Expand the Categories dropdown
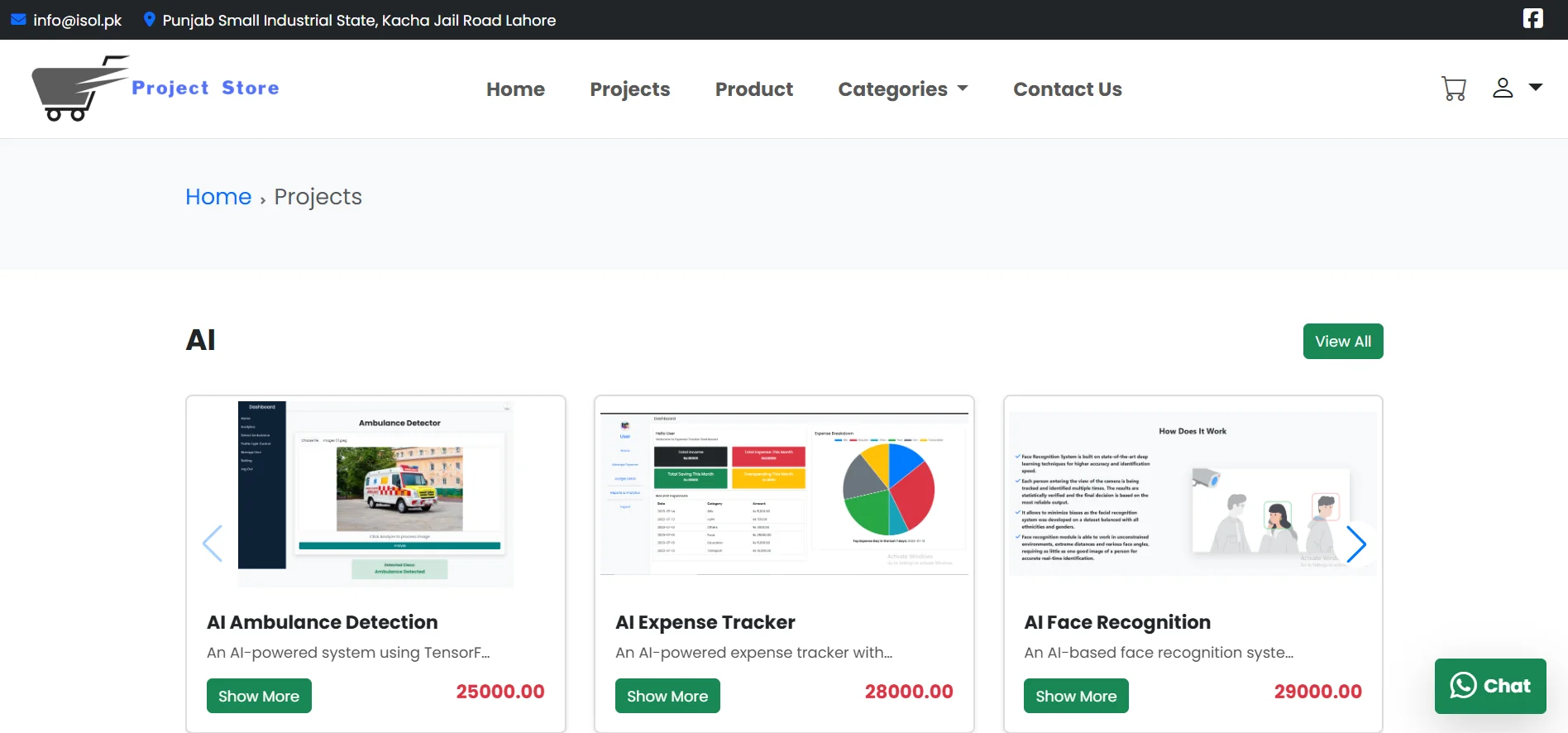This screenshot has width=1568, height=733. 902,89
